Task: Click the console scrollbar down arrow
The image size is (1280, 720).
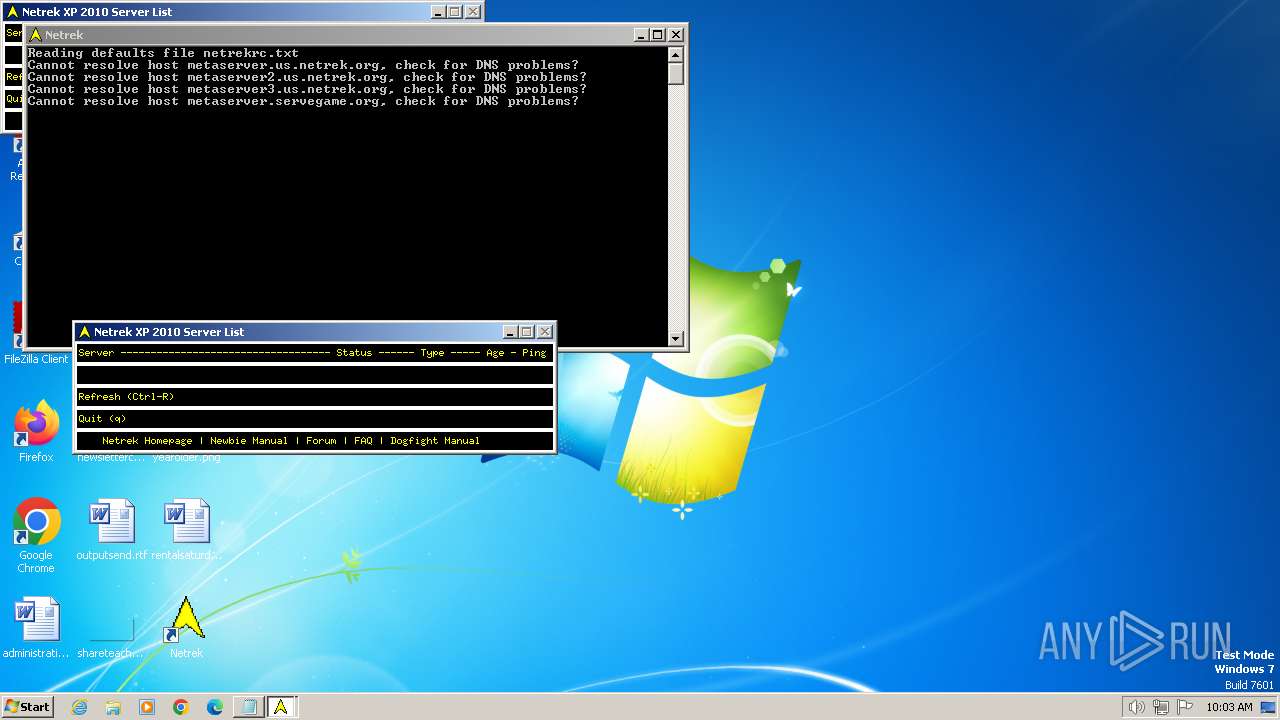Action: click(x=676, y=339)
